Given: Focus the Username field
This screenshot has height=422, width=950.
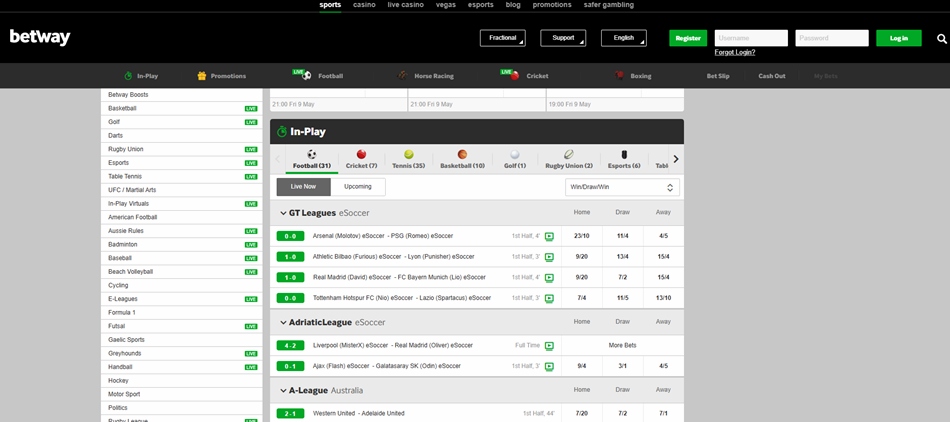Looking at the screenshot, I should (x=751, y=38).
